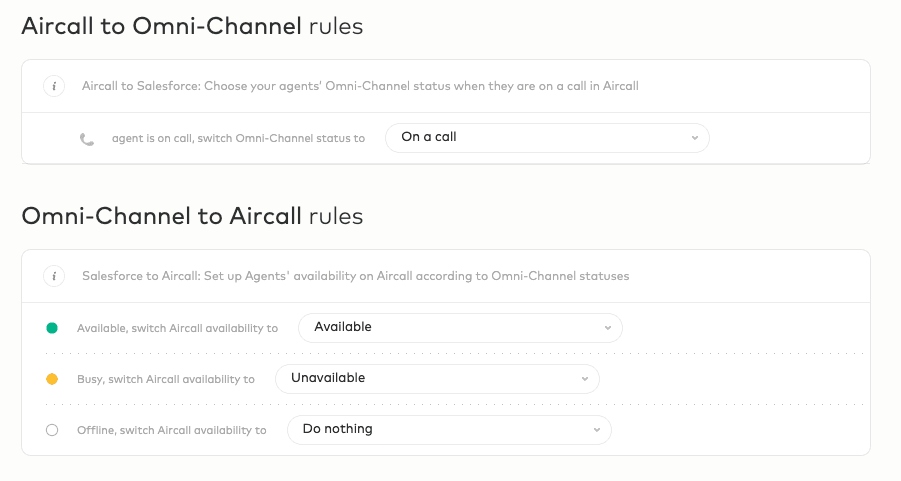
Task: Click the yellow Busy status dot
Action: [x=52, y=379]
